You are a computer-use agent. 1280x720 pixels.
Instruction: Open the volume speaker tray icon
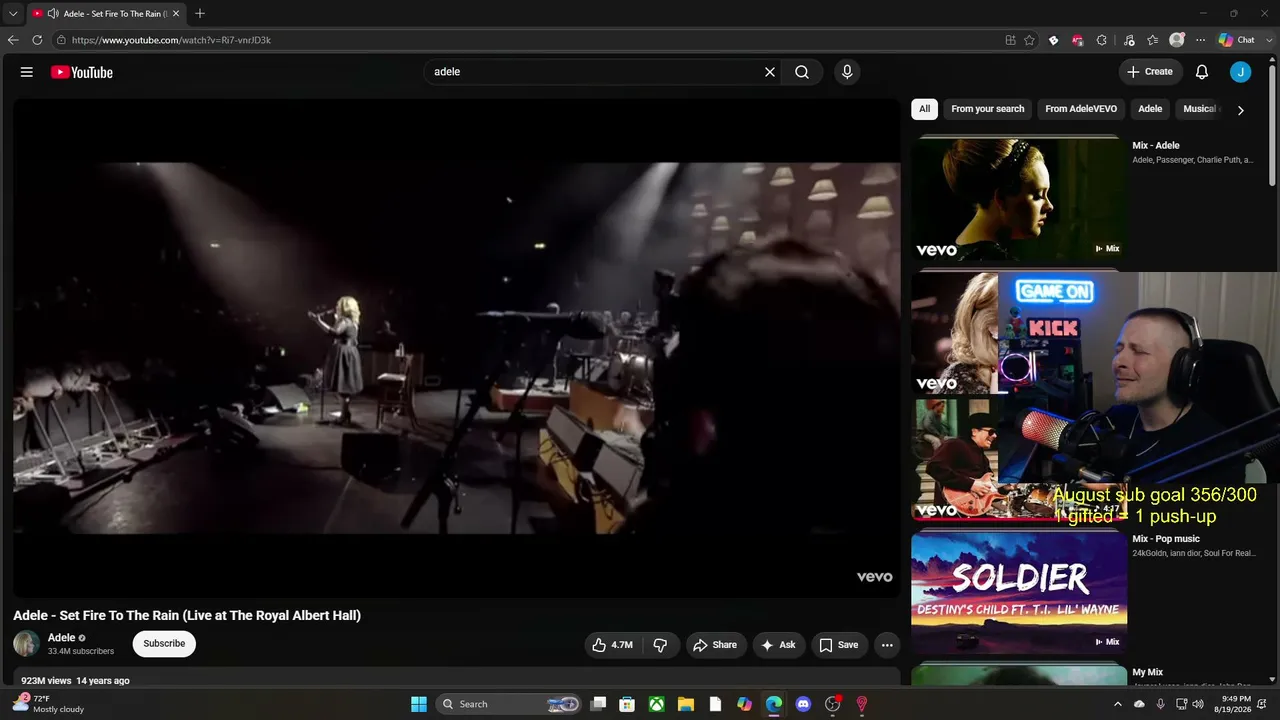[x=1197, y=704]
